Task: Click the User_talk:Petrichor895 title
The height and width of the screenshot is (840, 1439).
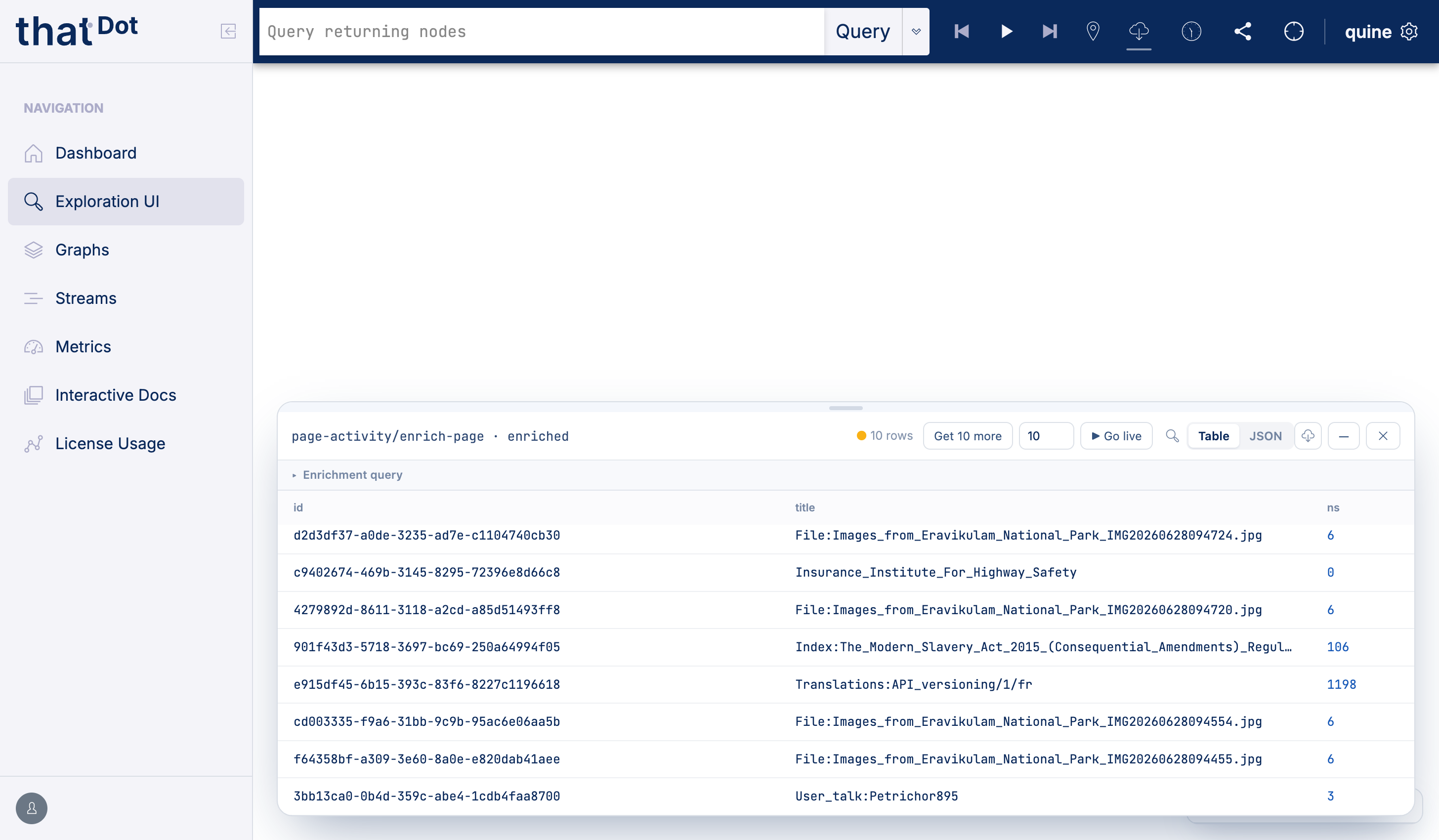Action: 877,796
